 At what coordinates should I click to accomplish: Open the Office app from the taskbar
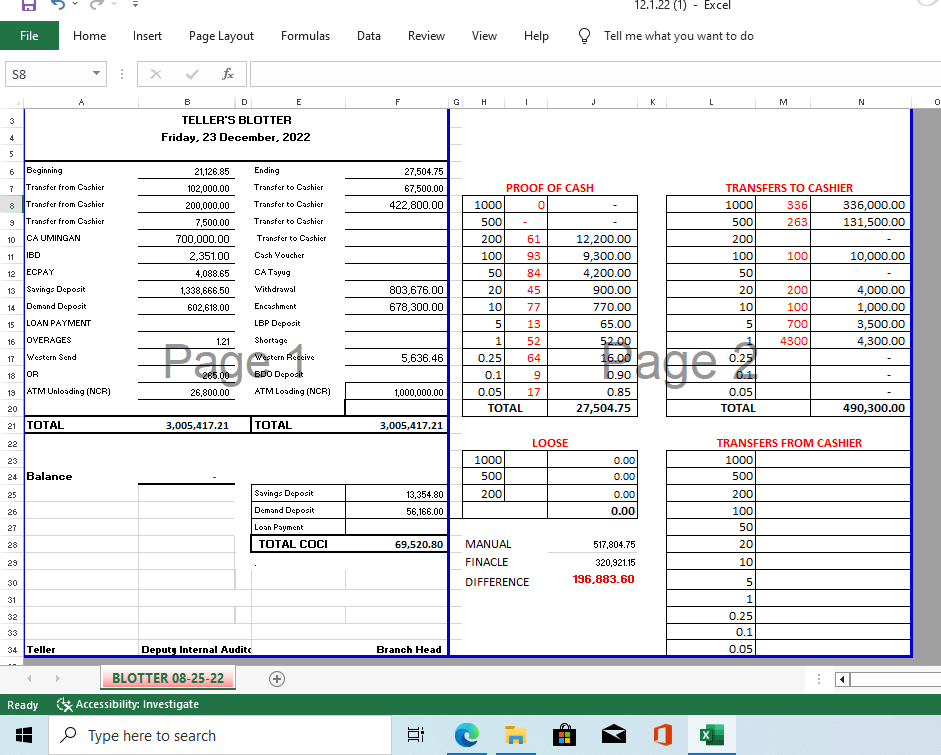tap(663, 735)
